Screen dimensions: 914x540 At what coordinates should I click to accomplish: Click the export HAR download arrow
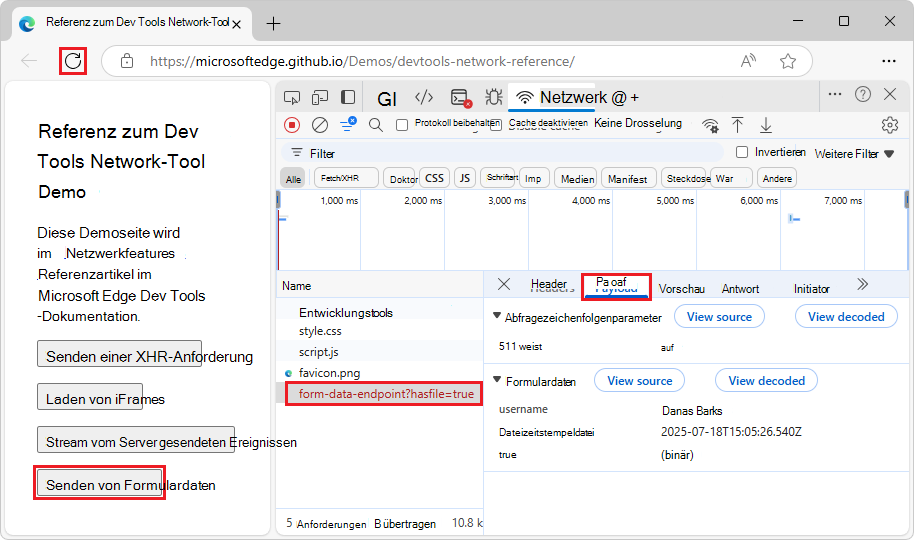766,125
